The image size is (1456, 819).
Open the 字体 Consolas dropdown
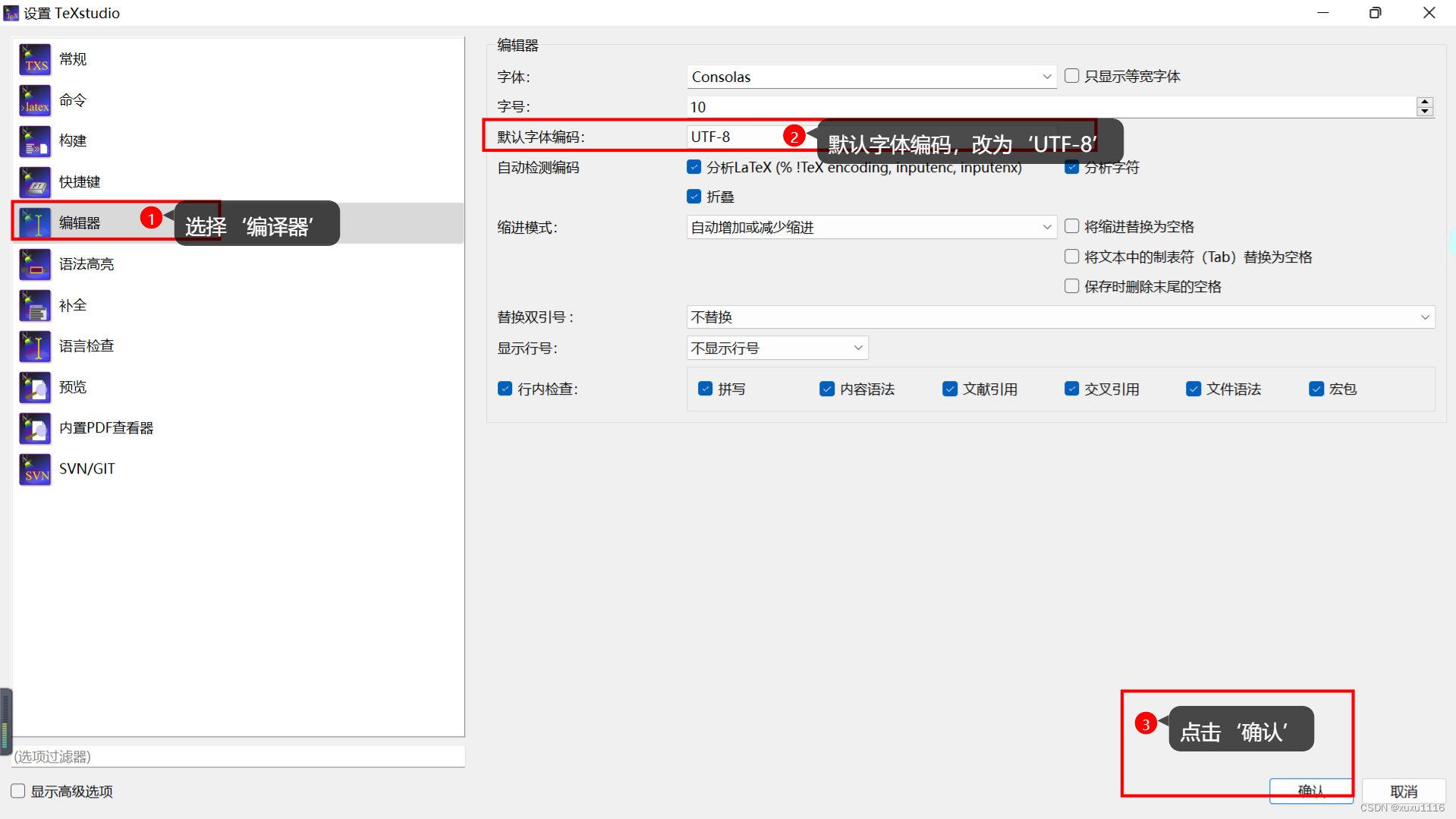pos(872,77)
